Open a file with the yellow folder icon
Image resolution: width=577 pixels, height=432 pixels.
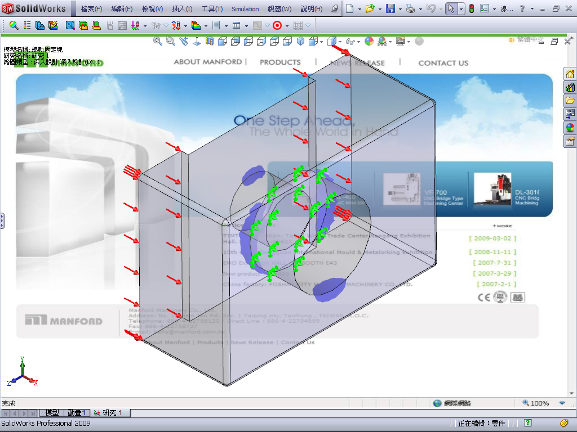click(370, 8)
